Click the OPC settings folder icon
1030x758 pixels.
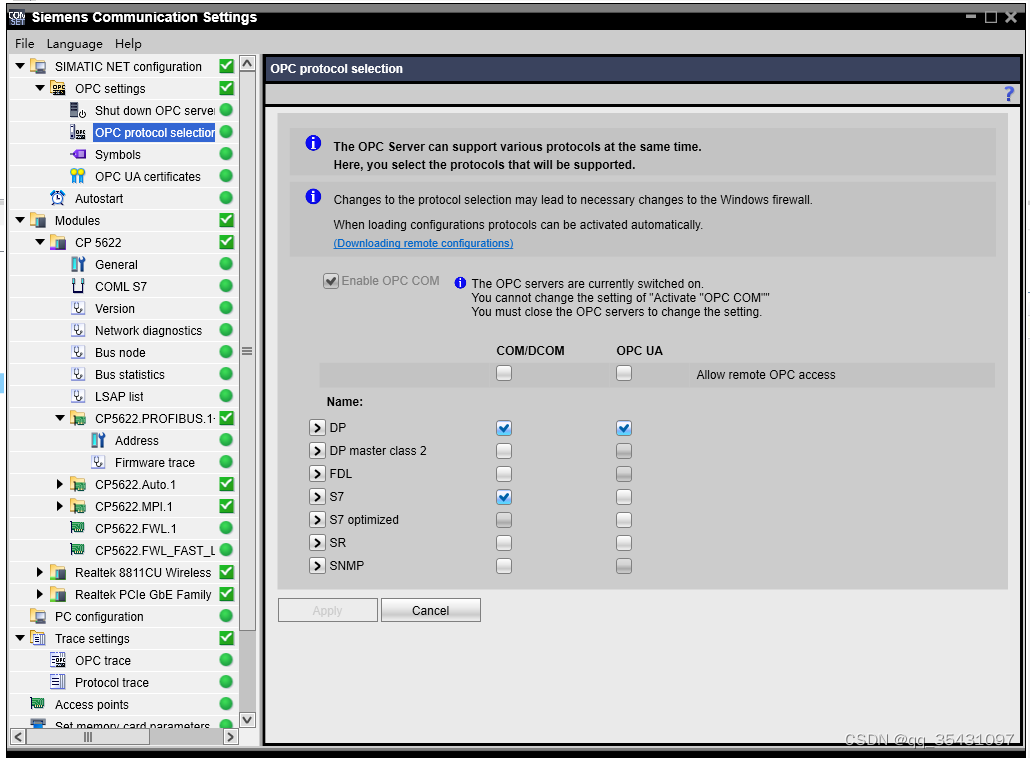pyautogui.click(x=58, y=88)
